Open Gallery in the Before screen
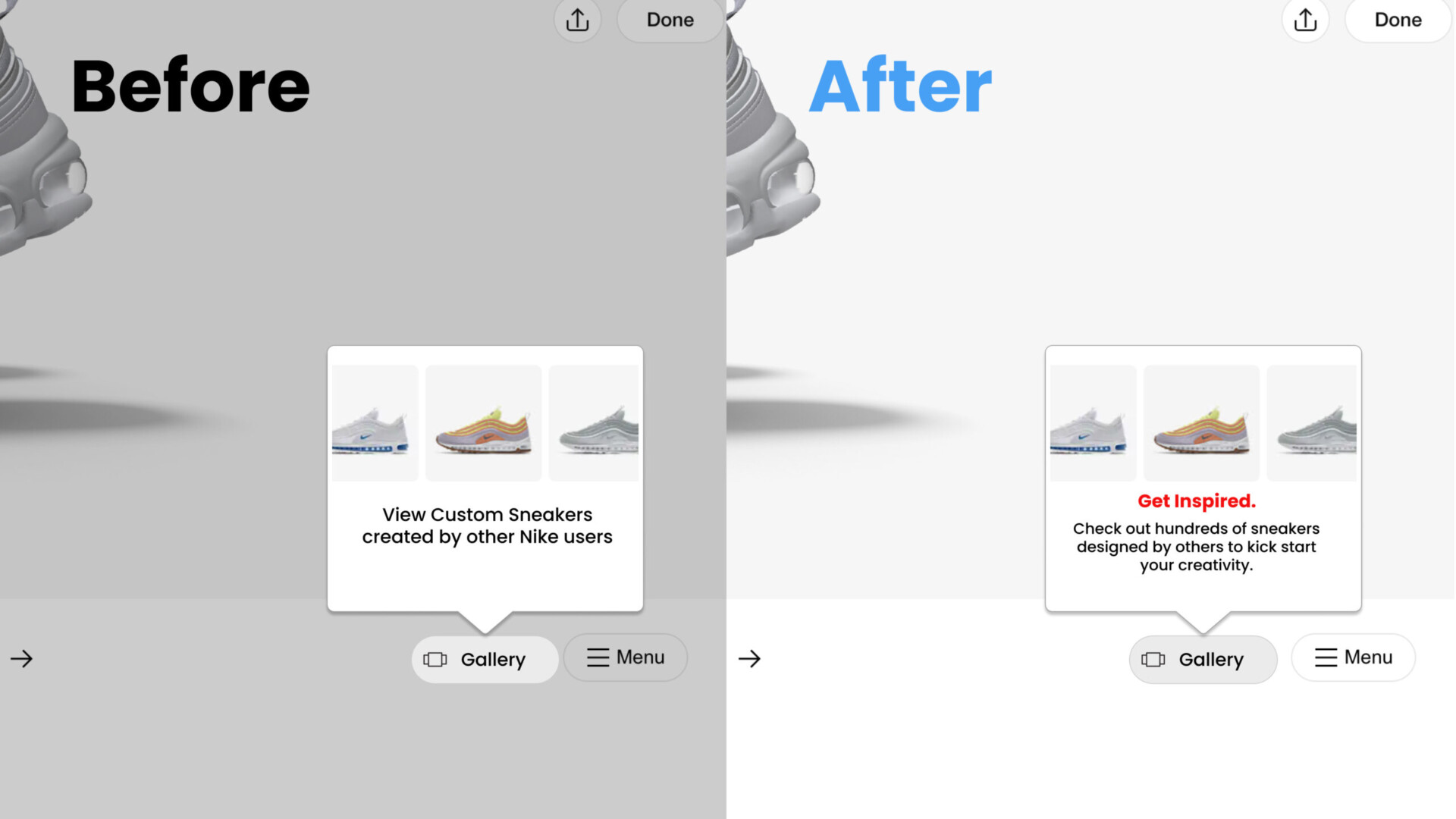The height and width of the screenshot is (819, 1456). coord(485,659)
